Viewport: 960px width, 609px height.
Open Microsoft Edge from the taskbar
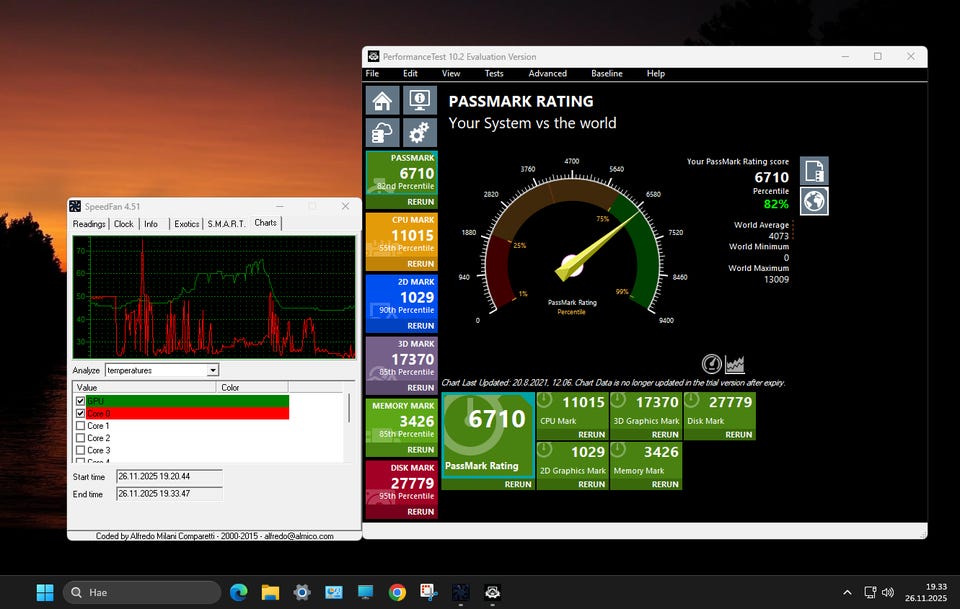tap(238, 592)
